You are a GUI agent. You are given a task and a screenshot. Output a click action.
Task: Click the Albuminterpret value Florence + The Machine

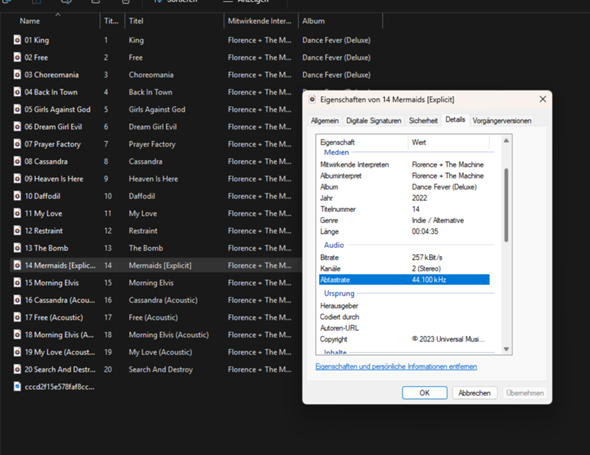pos(447,176)
